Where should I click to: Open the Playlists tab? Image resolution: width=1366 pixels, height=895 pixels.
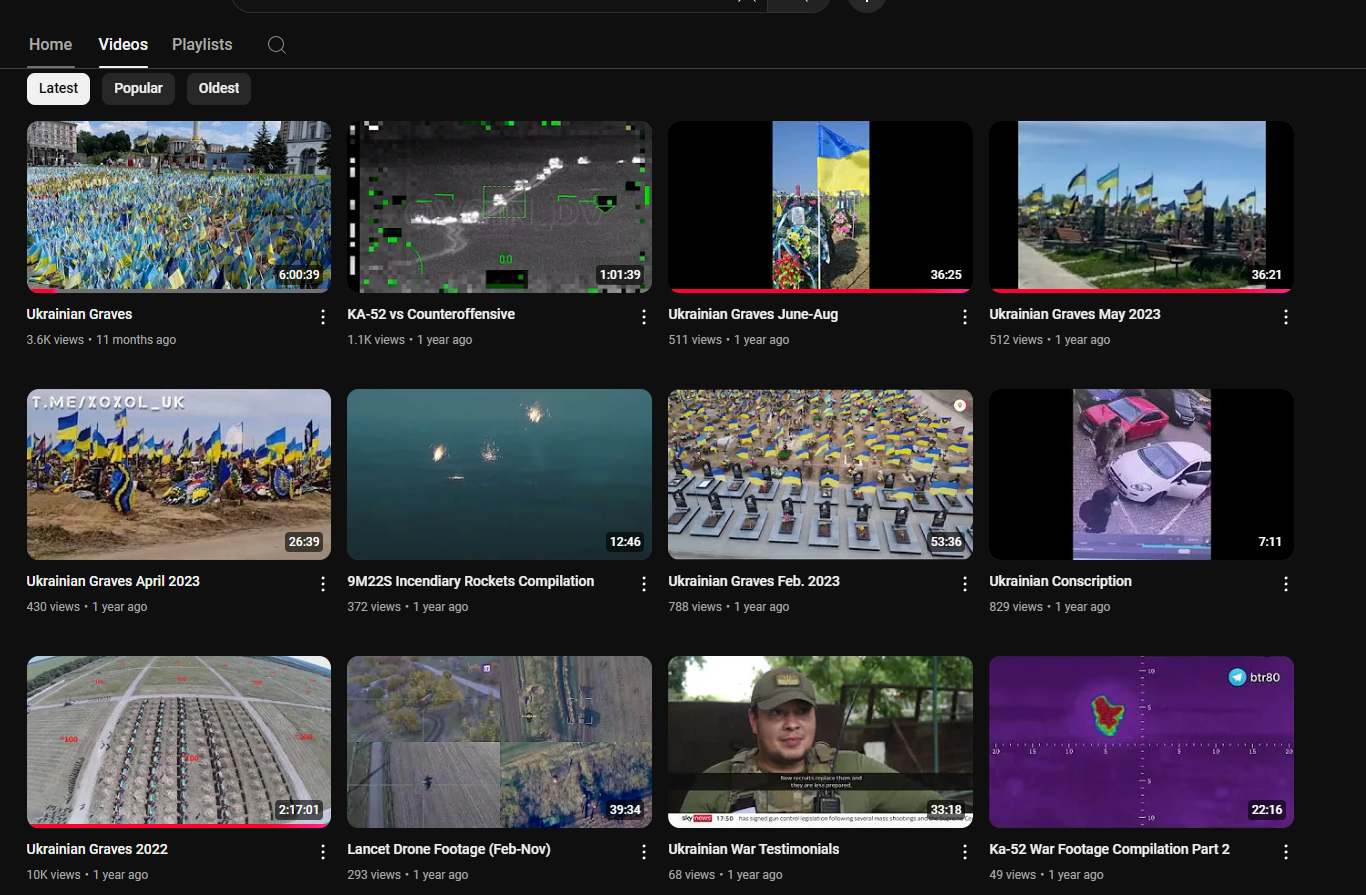[x=202, y=45]
